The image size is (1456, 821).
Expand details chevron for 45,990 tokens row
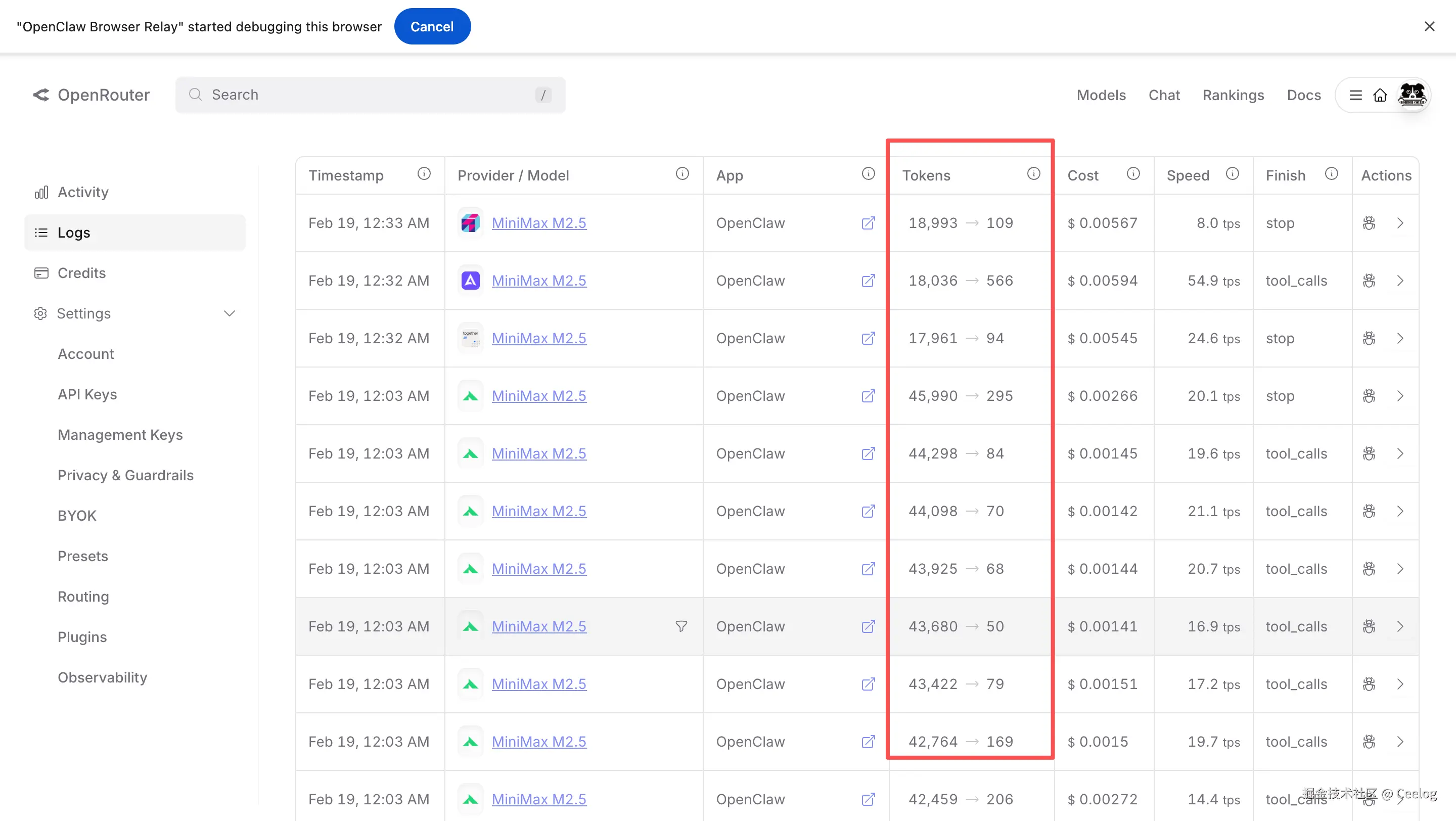click(x=1400, y=396)
